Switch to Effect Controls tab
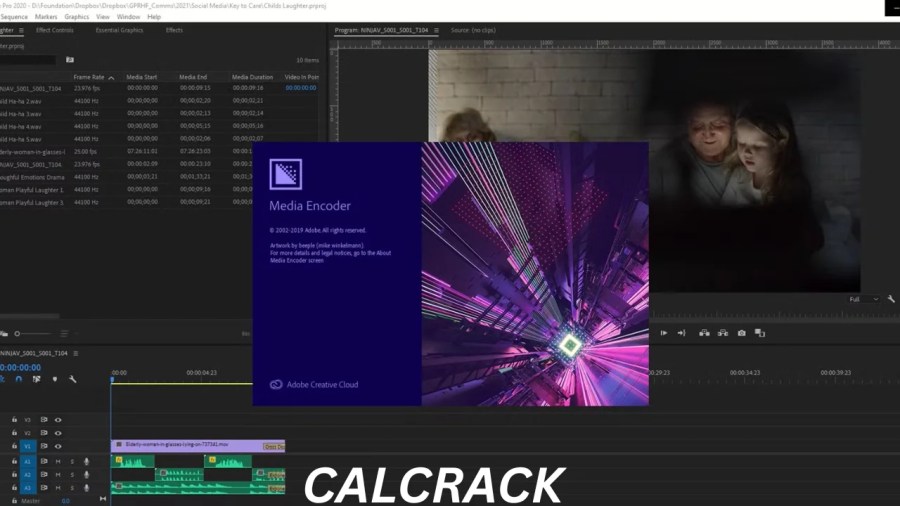 click(x=55, y=30)
